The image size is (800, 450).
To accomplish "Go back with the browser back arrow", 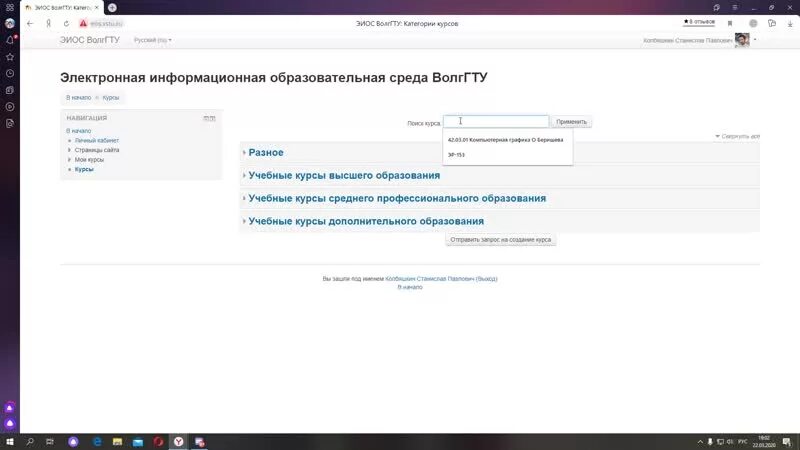I will coord(30,23).
